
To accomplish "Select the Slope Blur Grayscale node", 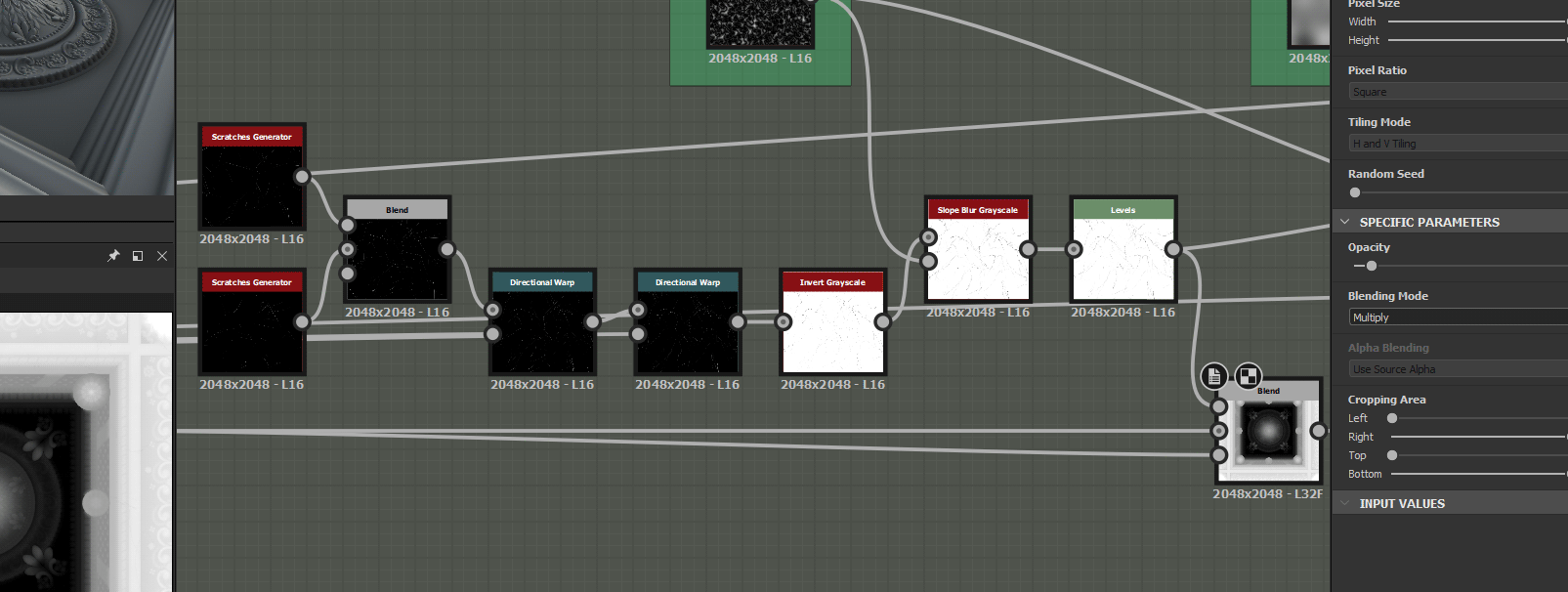I will click(978, 249).
